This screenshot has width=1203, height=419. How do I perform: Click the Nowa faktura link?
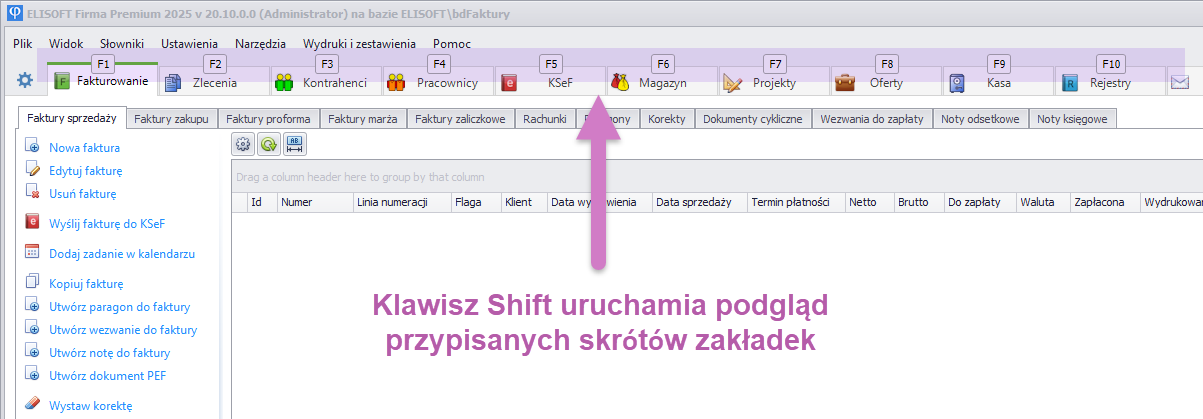coord(84,148)
